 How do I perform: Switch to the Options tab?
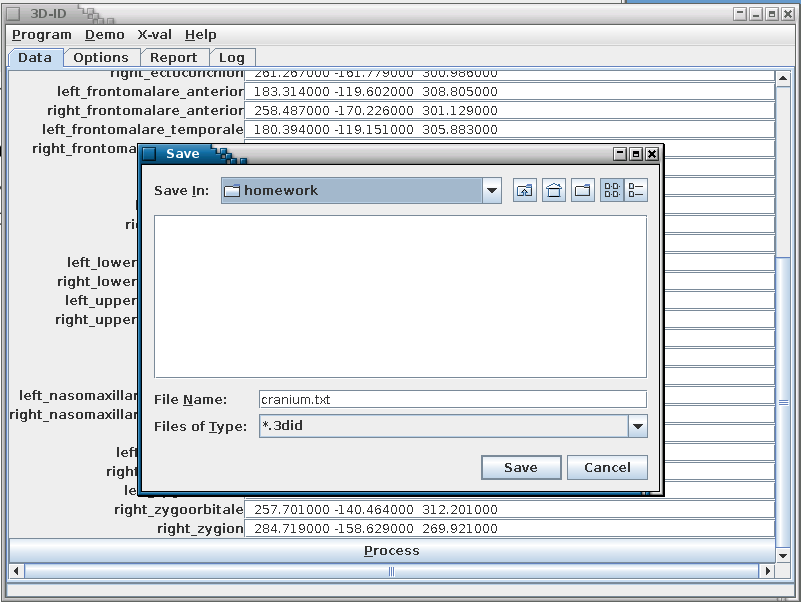click(101, 58)
